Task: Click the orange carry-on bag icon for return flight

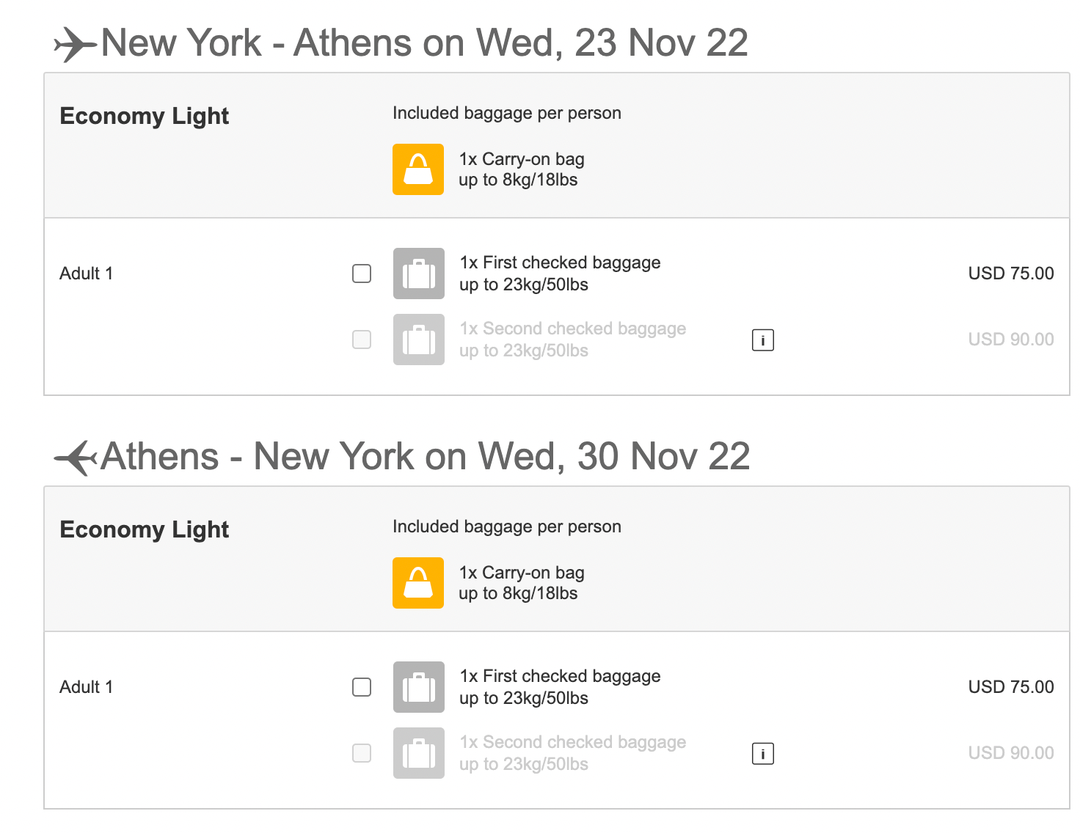Action: coord(417,583)
